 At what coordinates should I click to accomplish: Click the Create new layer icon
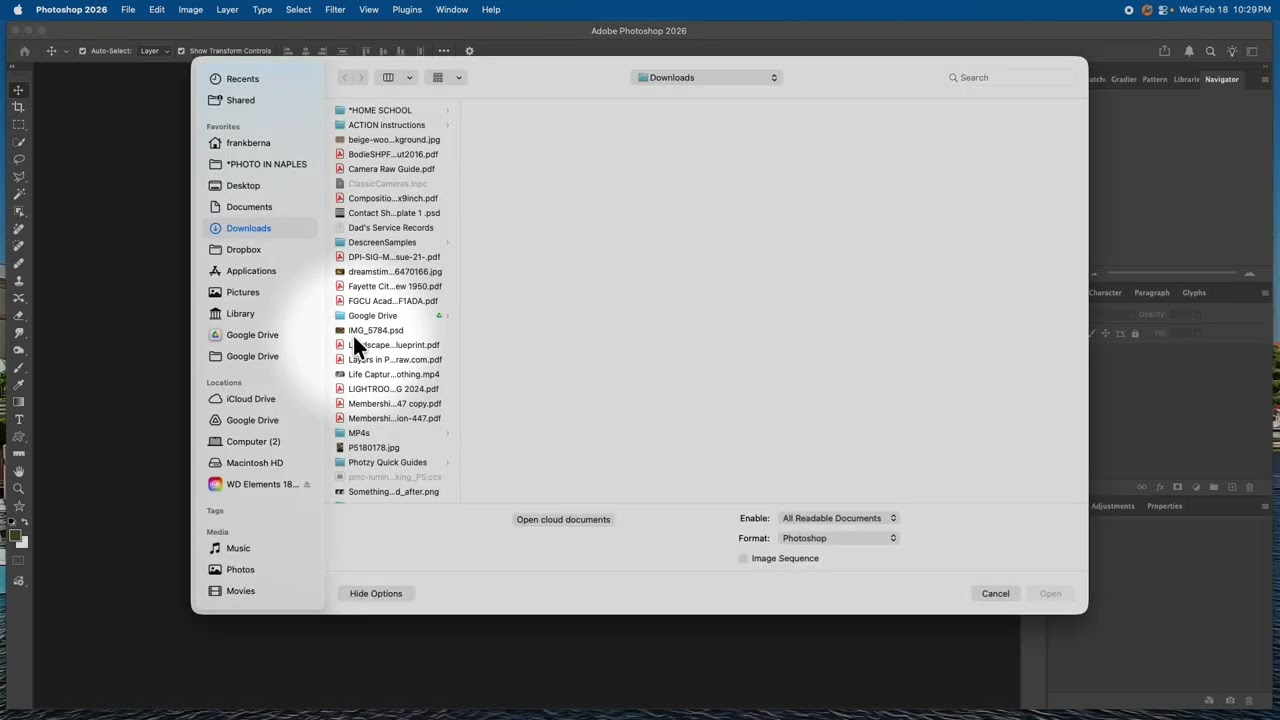pyautogui.click(x=1232, y=487)
